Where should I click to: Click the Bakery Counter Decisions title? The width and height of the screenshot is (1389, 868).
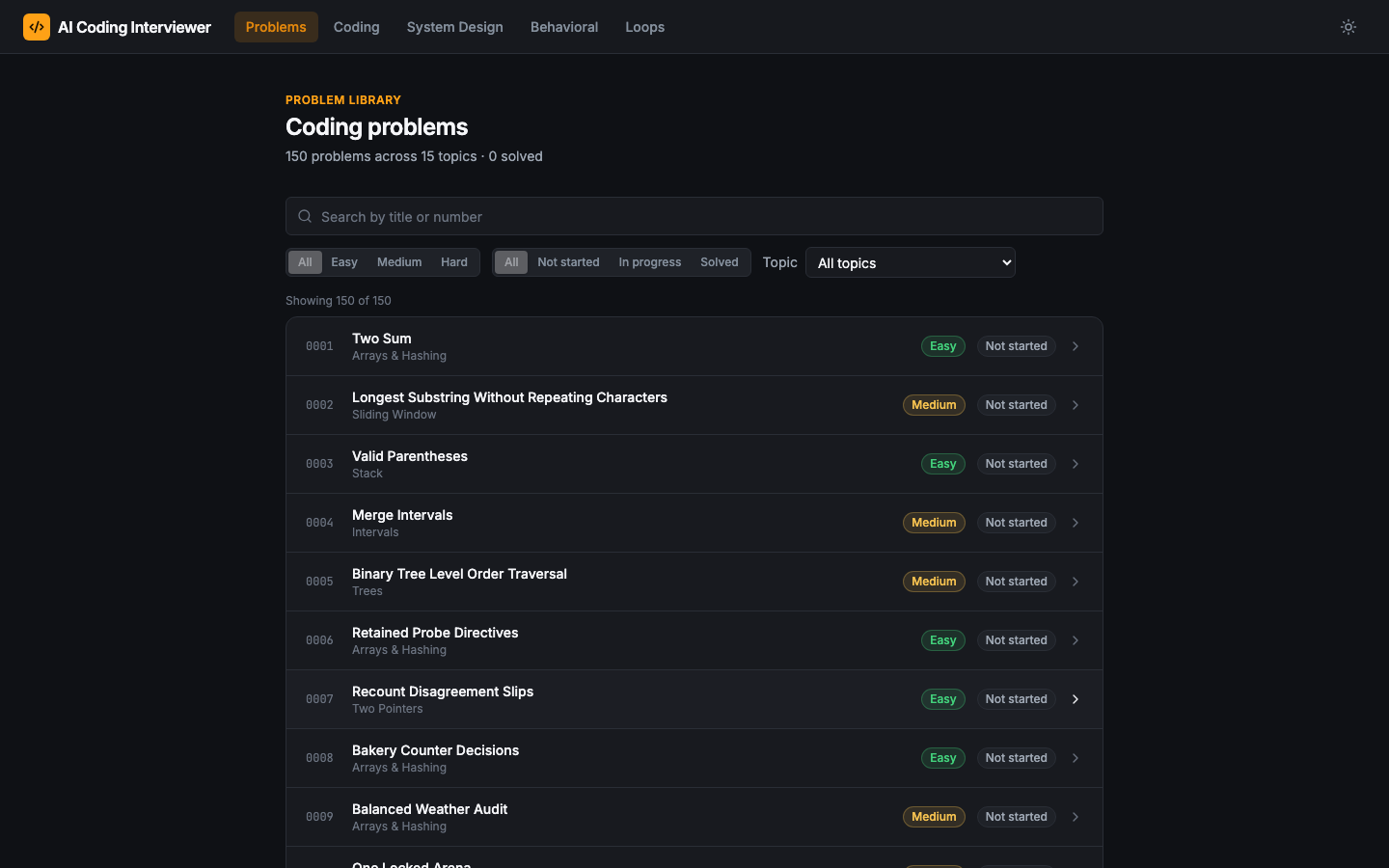pos(435,750)
